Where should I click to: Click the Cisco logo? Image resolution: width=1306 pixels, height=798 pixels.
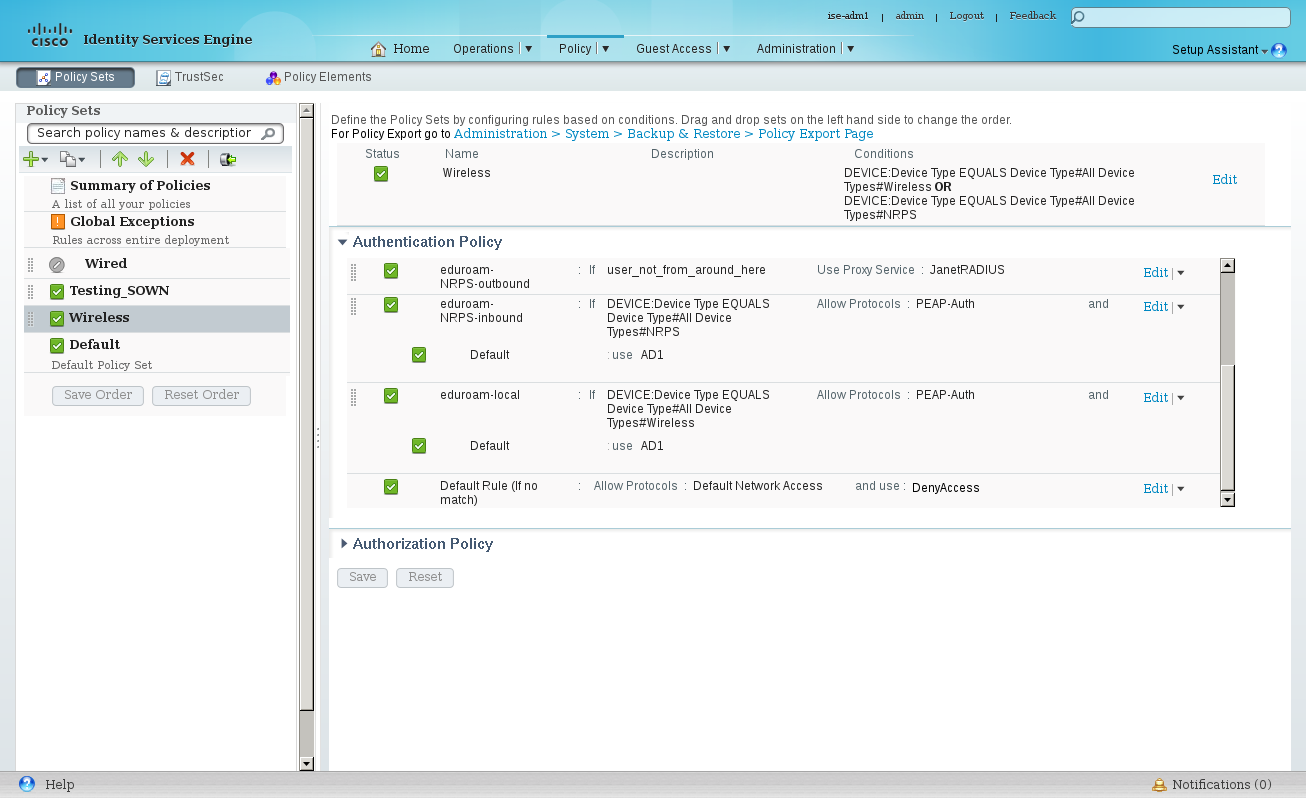click(x=49, y=36)
